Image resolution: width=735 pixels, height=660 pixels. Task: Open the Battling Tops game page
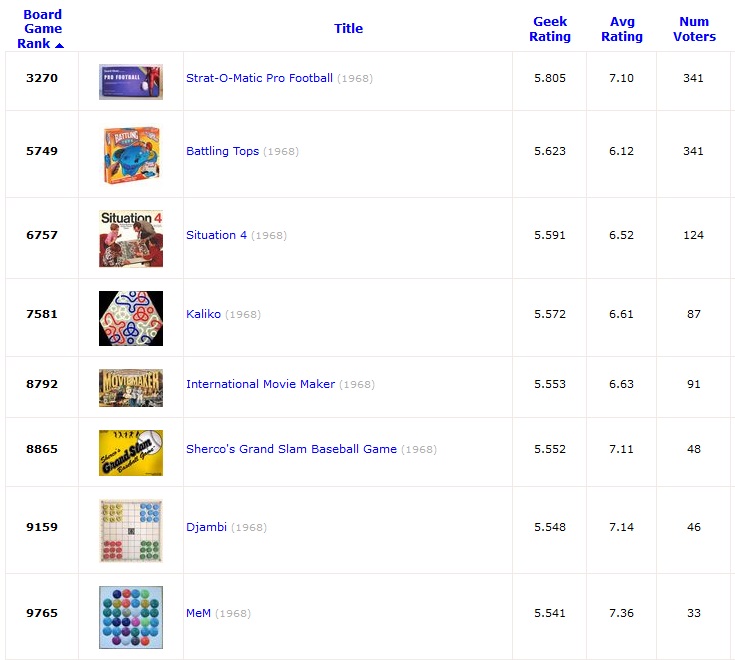[222, 151]
